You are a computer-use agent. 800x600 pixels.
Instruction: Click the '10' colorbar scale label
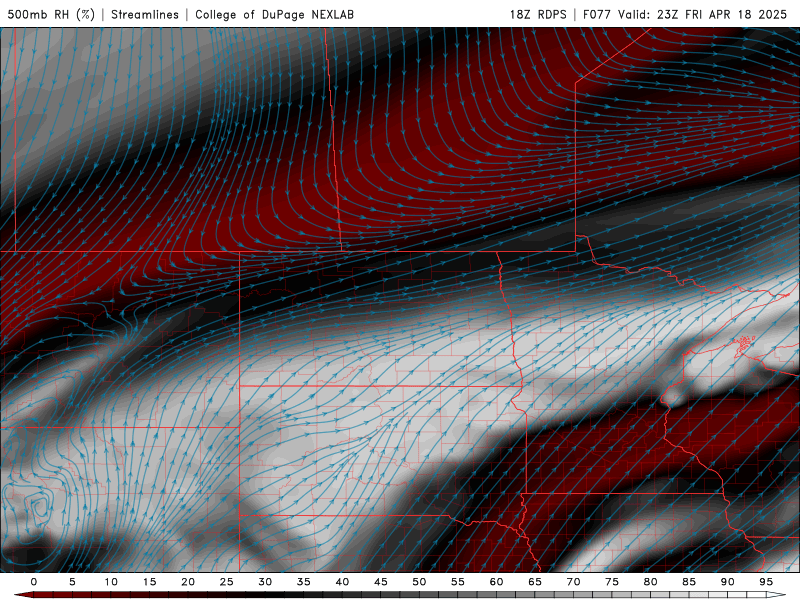coord(111,582)
